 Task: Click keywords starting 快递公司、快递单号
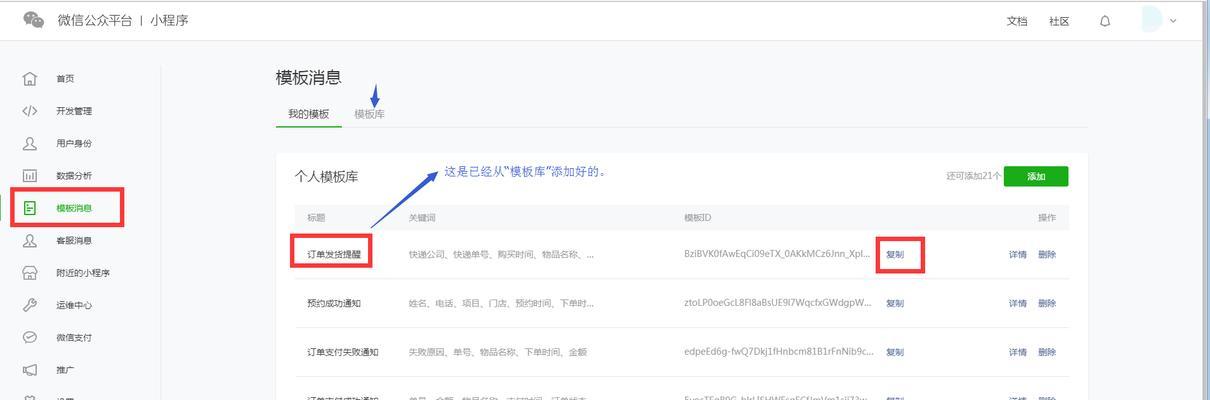click(x=501, y=255)
